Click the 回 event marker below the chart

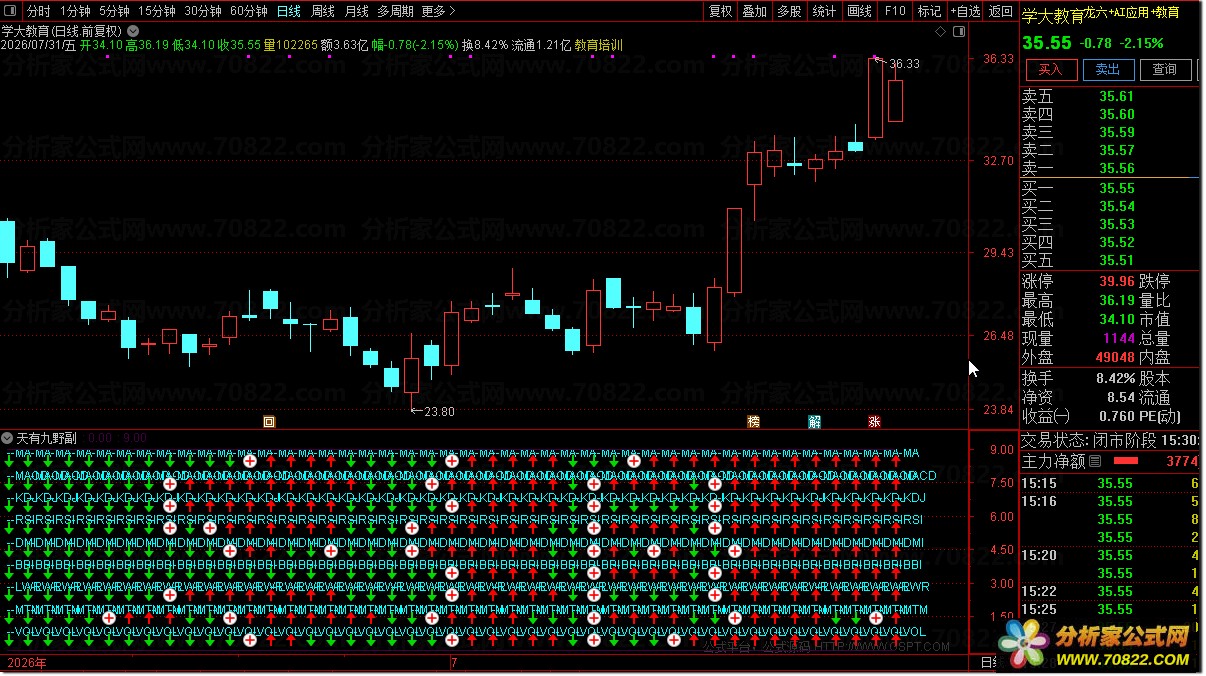[268, 421]
